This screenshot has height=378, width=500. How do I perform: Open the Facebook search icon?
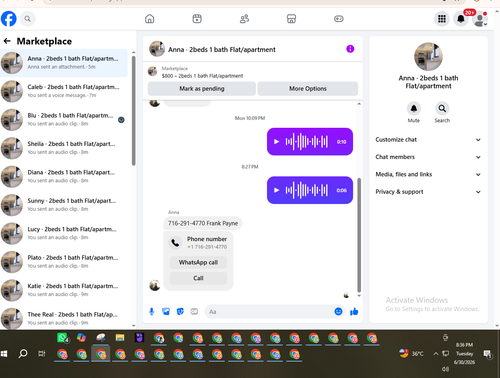pos(28,19)
